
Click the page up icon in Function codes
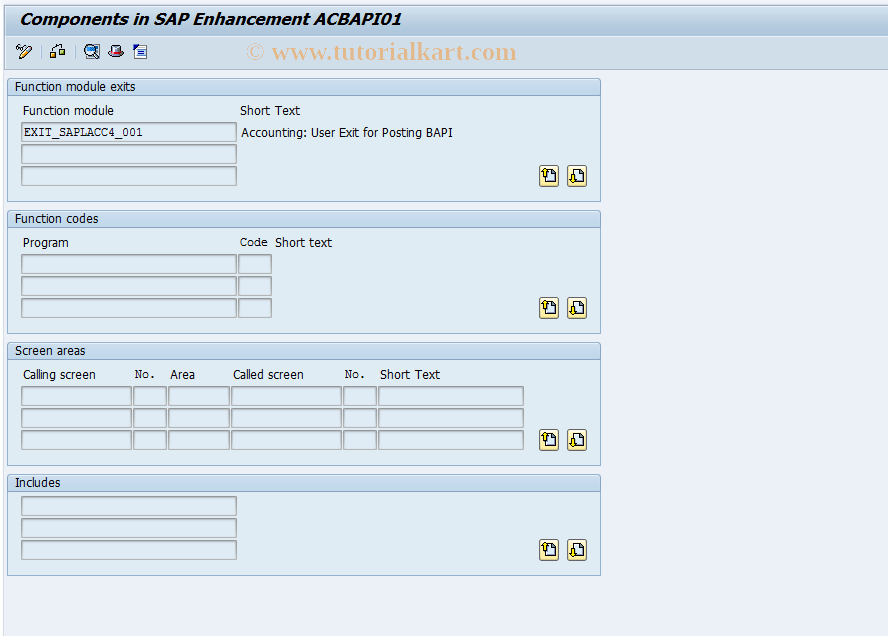tap(548, 307)
